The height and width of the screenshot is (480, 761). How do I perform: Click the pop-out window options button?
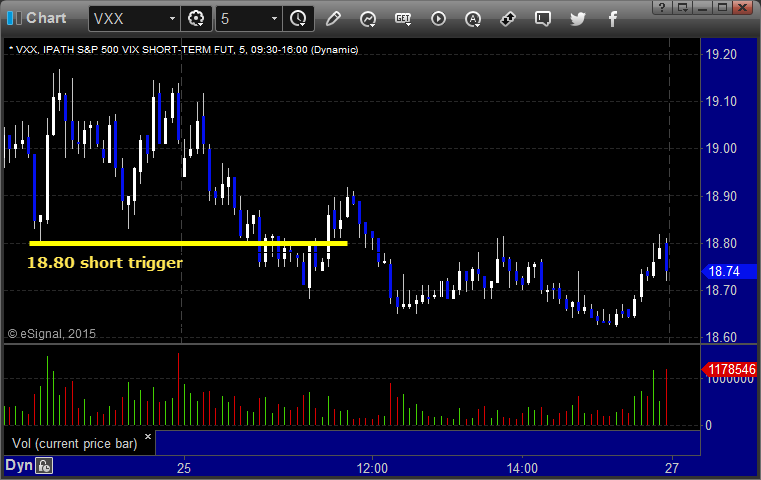pos(682,7)
